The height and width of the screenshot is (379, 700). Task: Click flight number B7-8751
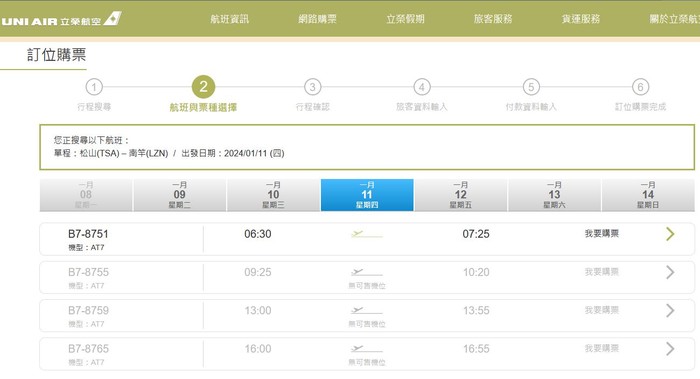[x=88, y=234]
